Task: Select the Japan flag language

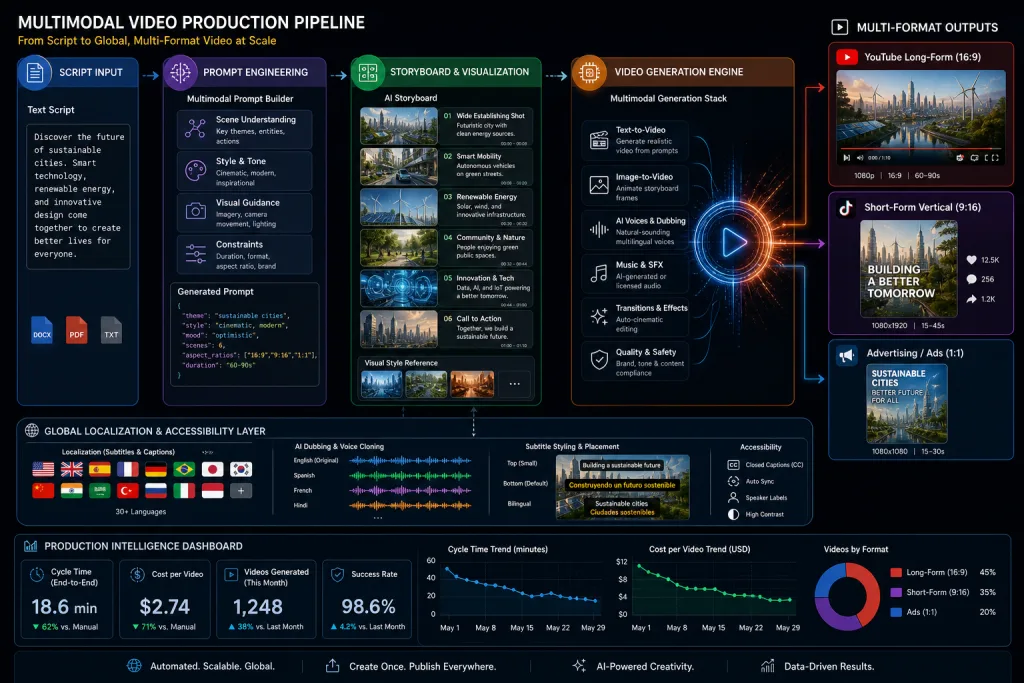Action: (212, 469)
